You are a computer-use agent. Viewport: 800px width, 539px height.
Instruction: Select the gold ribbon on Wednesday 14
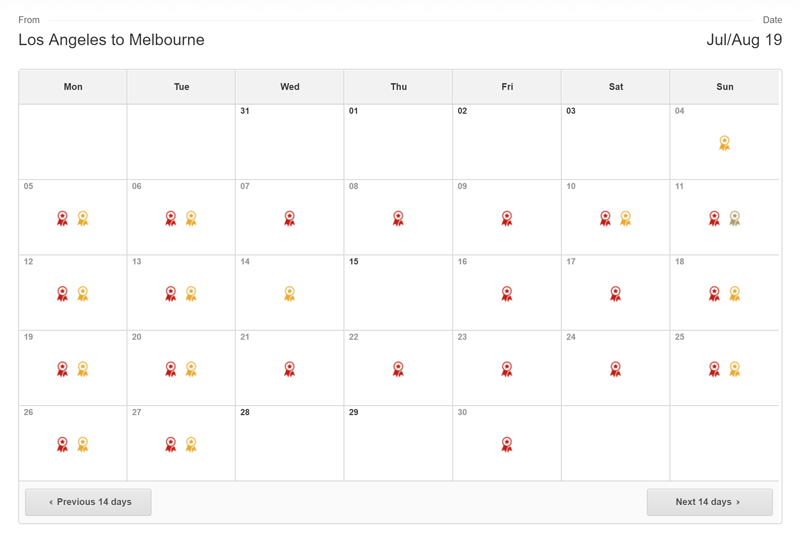(x=289, y=293)
